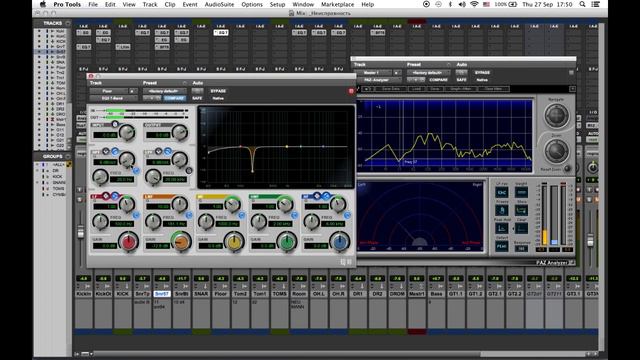
Task: Click the red target icon in EQ plugin header
Action: click(x=351, y=91)
